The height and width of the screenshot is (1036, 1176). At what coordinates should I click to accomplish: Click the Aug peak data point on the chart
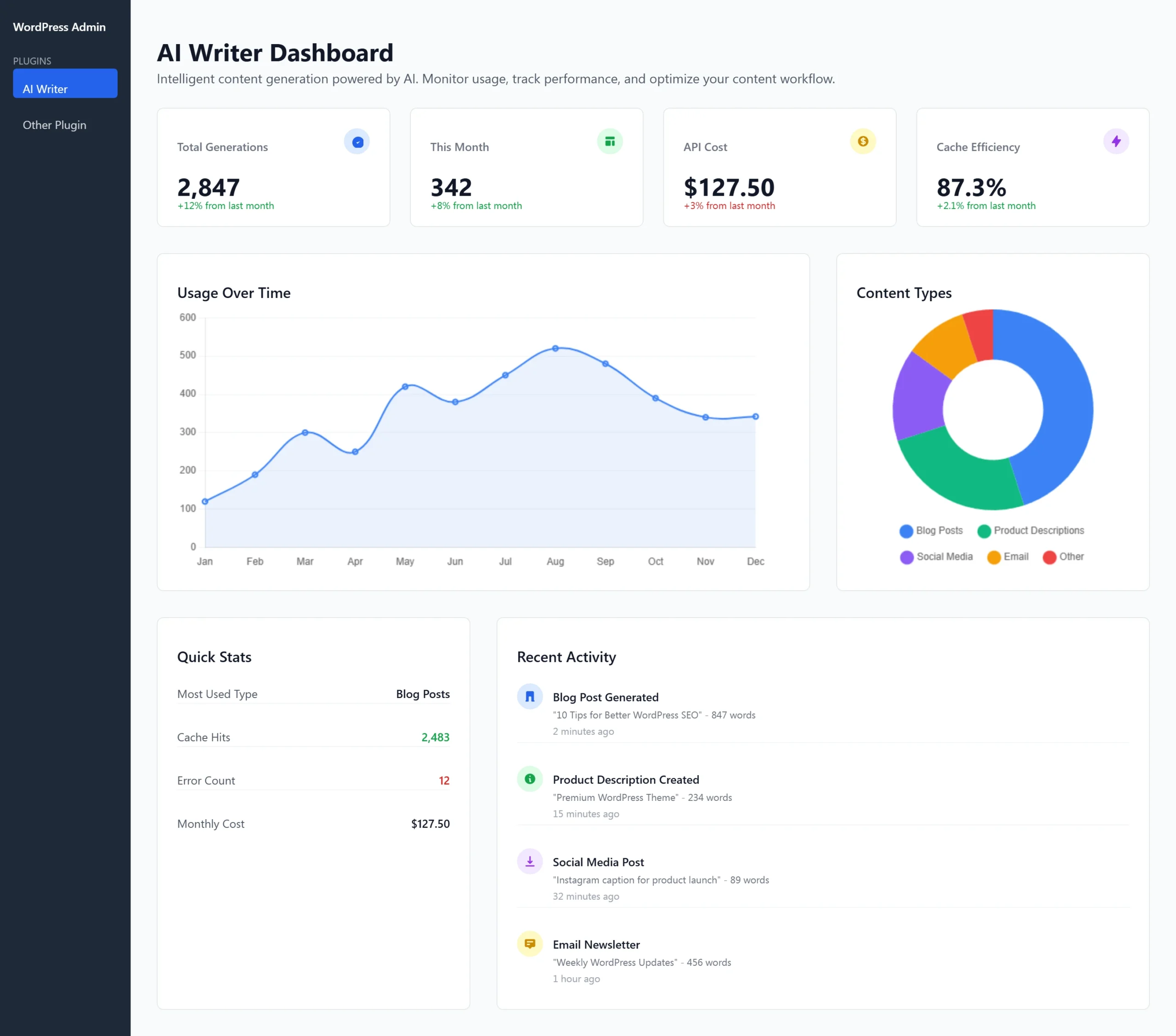(x=555, y=349)
